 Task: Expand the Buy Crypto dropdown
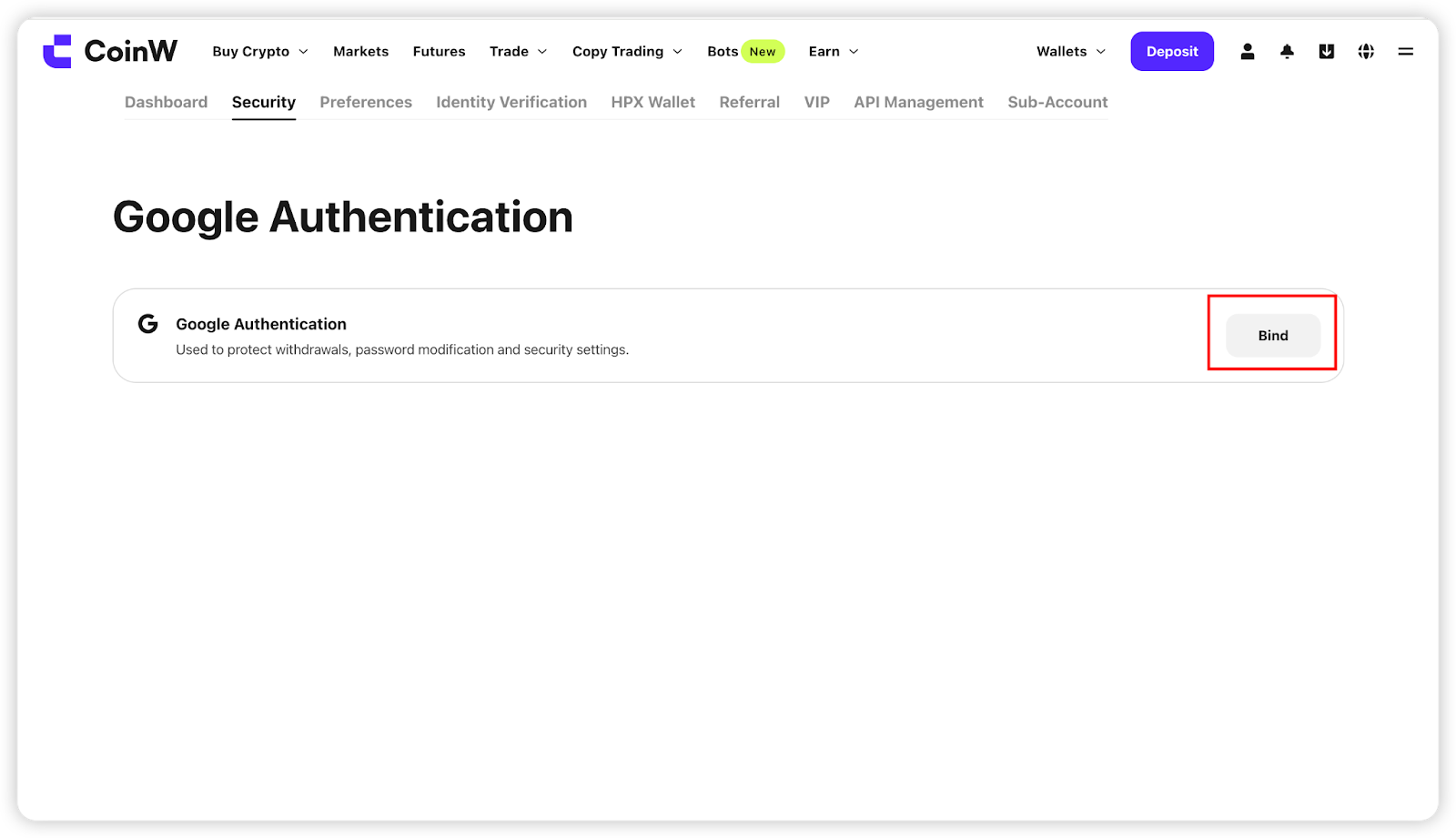coord(260,52)
